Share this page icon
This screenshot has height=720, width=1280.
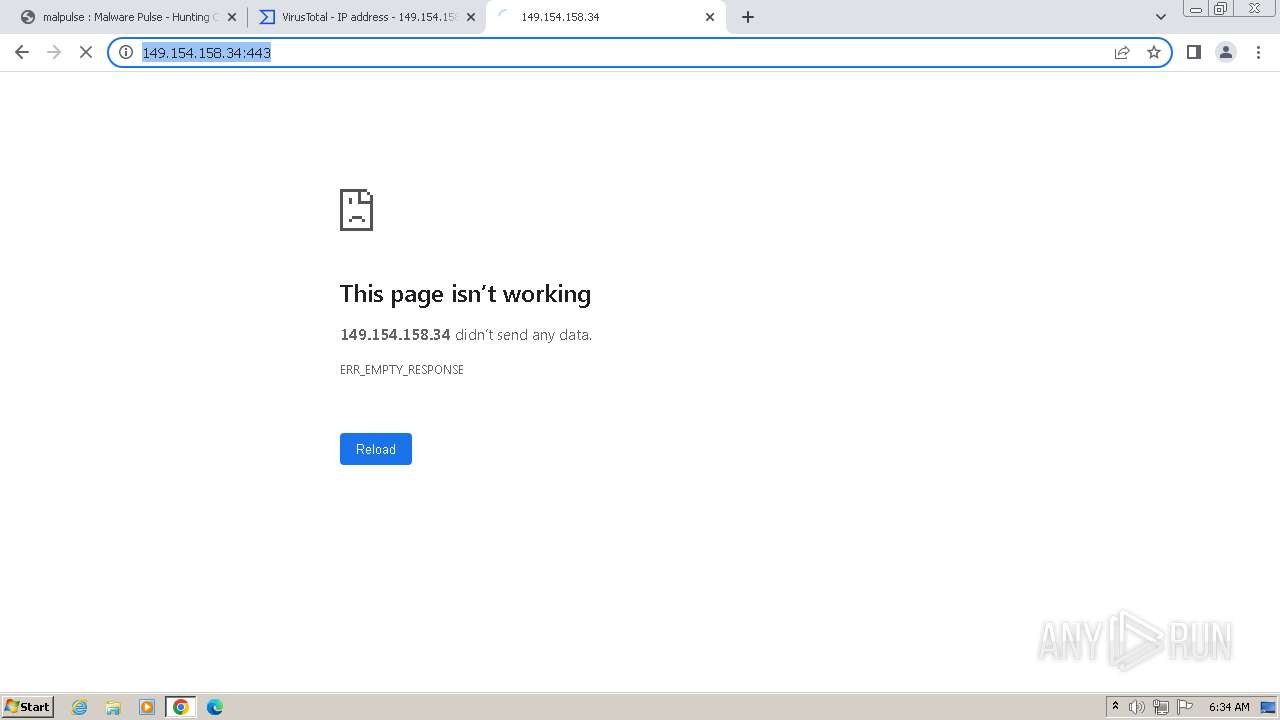1122,52
